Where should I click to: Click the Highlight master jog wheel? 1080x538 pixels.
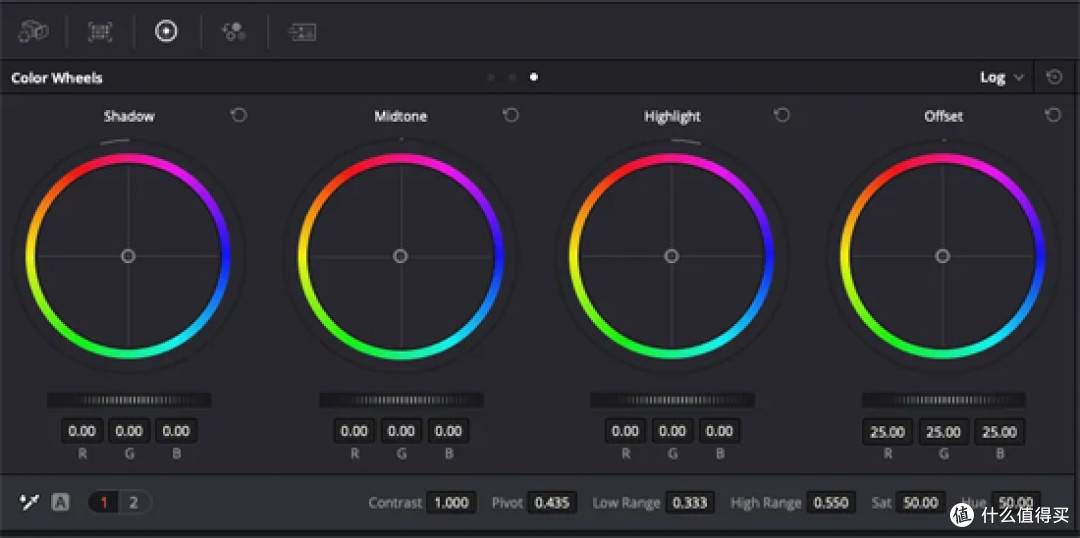pos(672,400)
